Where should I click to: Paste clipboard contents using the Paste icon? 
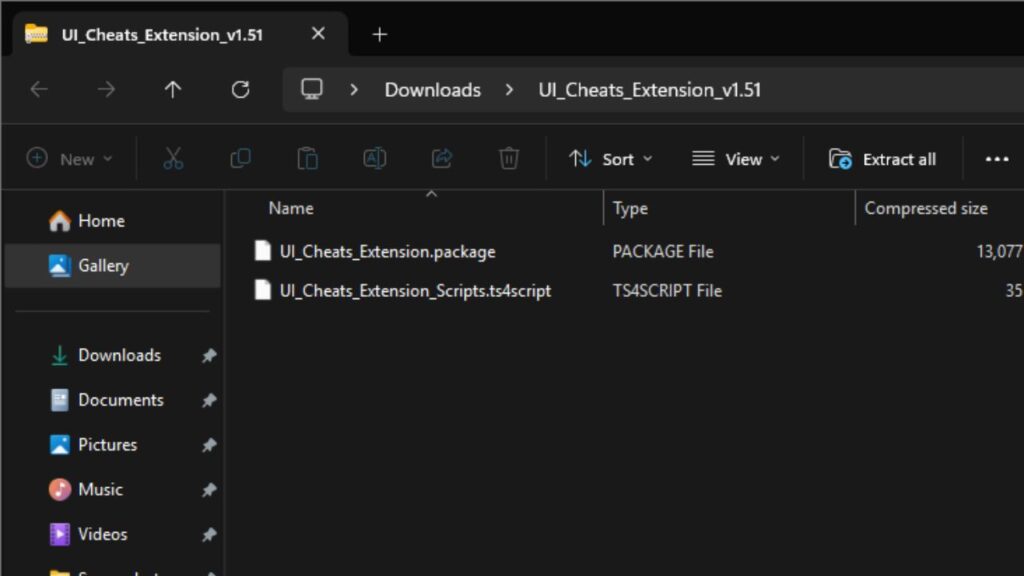(307, 158)
